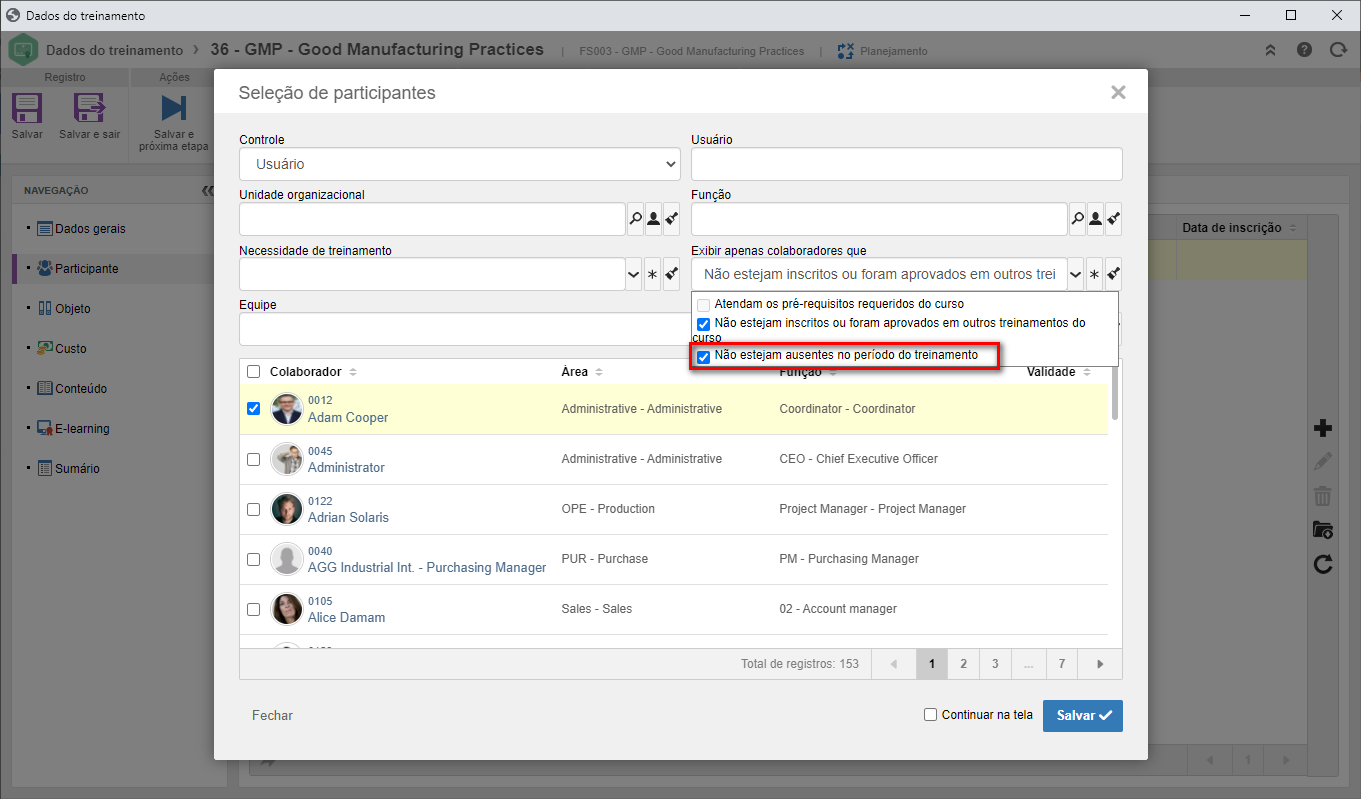Click the magnifier icon beside Unidade organizacional
This screenshot has width=1361, height=799.
635,219
